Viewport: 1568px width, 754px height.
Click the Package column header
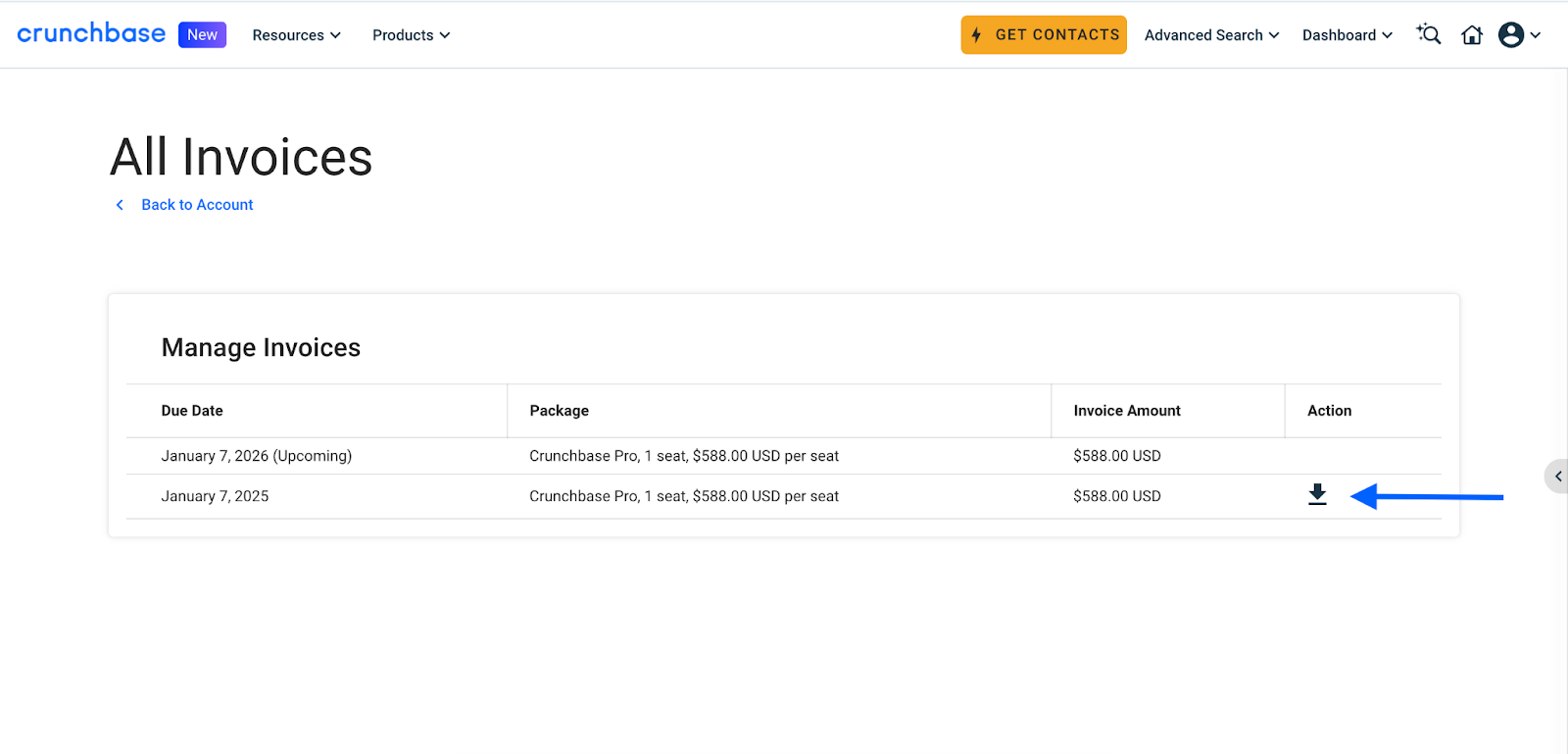tap(559, 411)
